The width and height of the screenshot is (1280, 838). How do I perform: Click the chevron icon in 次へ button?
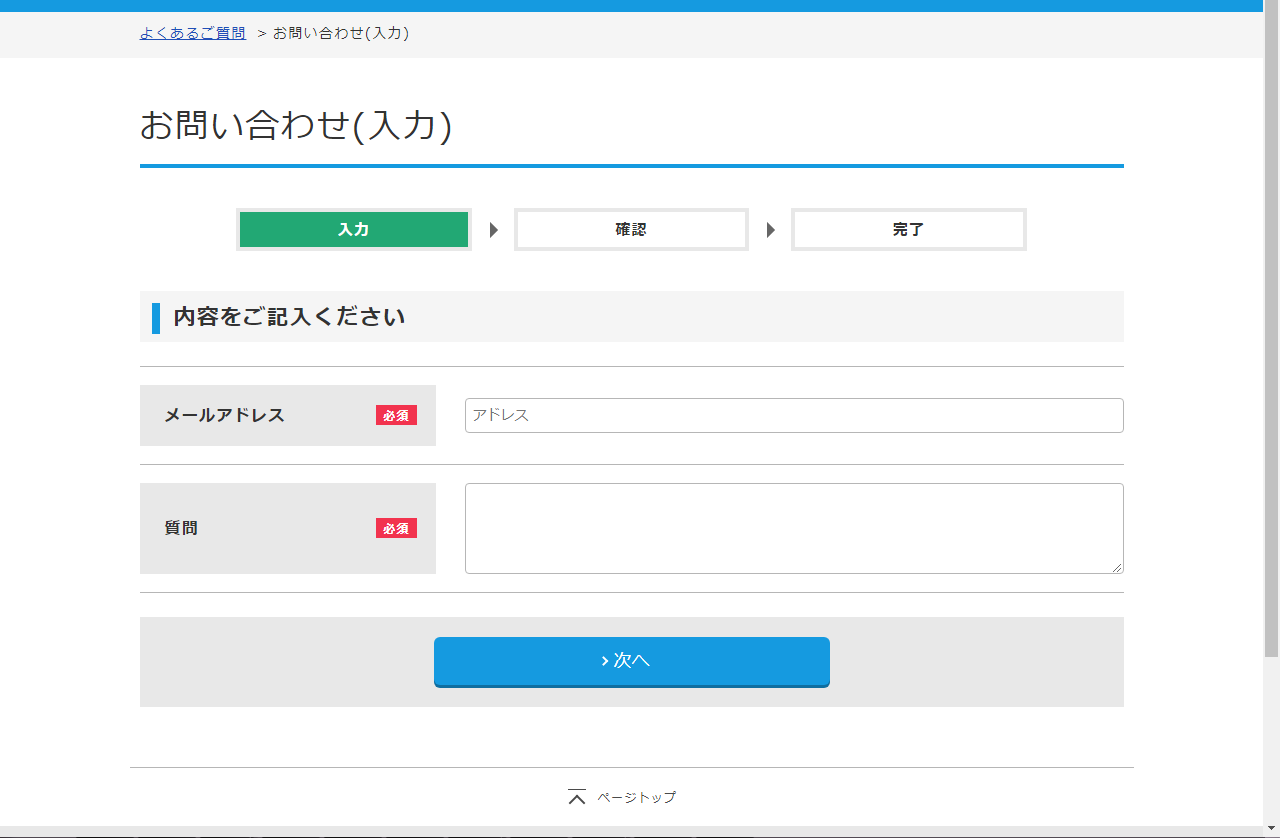pyautogui.click(x=605, y=661)
